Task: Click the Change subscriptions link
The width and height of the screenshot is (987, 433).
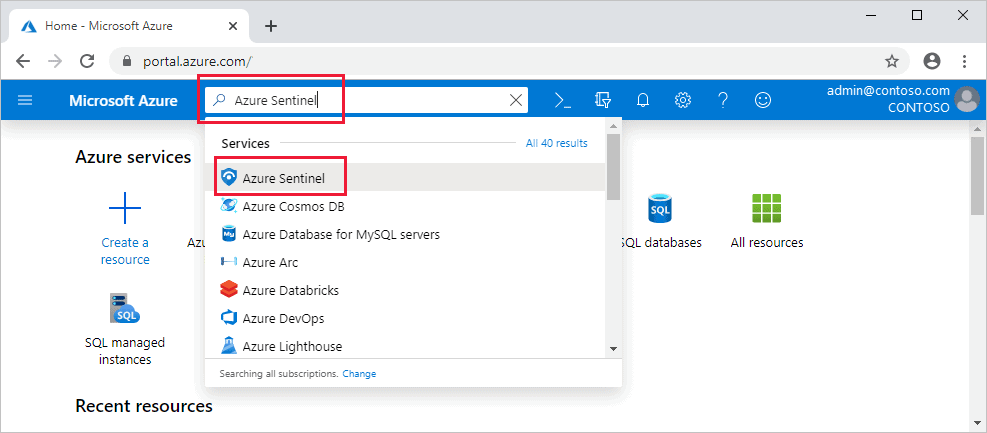Action: (359, 374)
